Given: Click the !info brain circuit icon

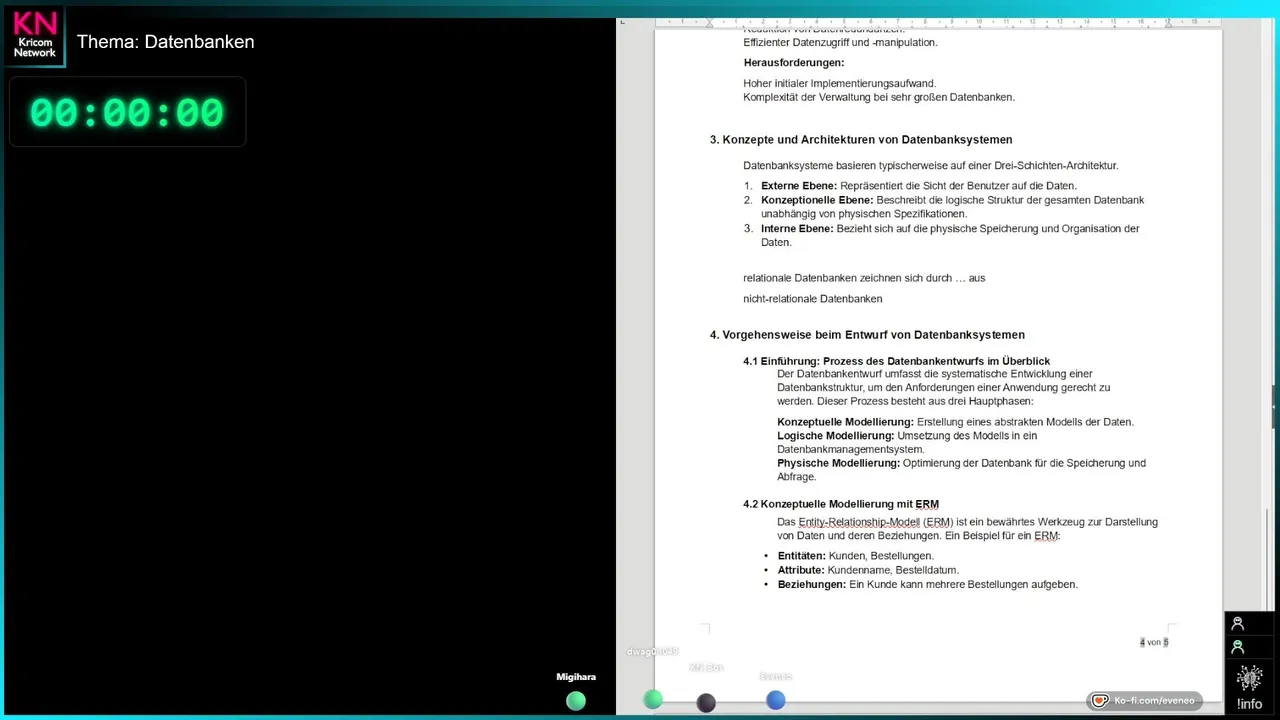Looking at the screenshot, I should click(1249, 679).
